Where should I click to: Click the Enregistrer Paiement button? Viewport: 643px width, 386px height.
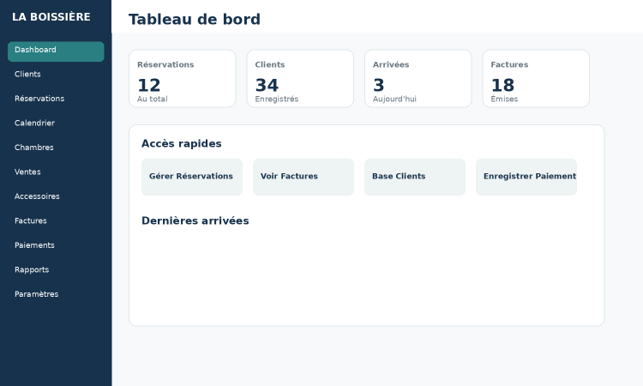526,177
